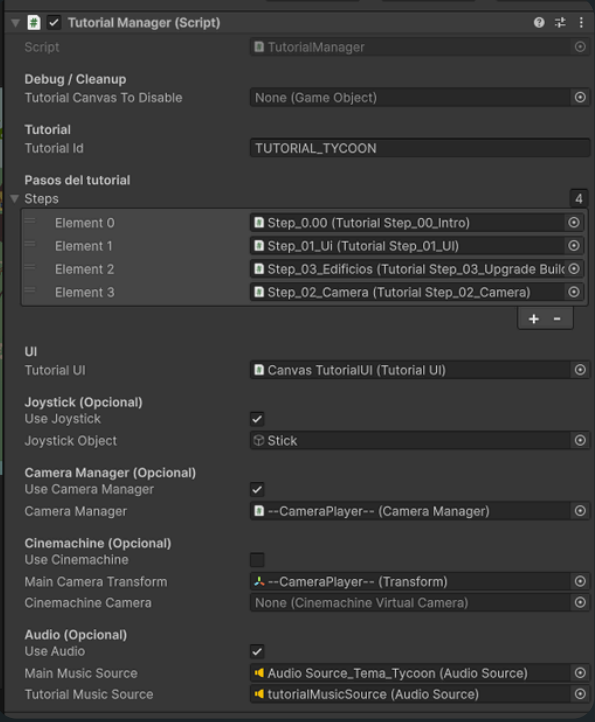Click the C# script icon in header
The height and width of the screenshot is (722, 595).
click(34, 23)
